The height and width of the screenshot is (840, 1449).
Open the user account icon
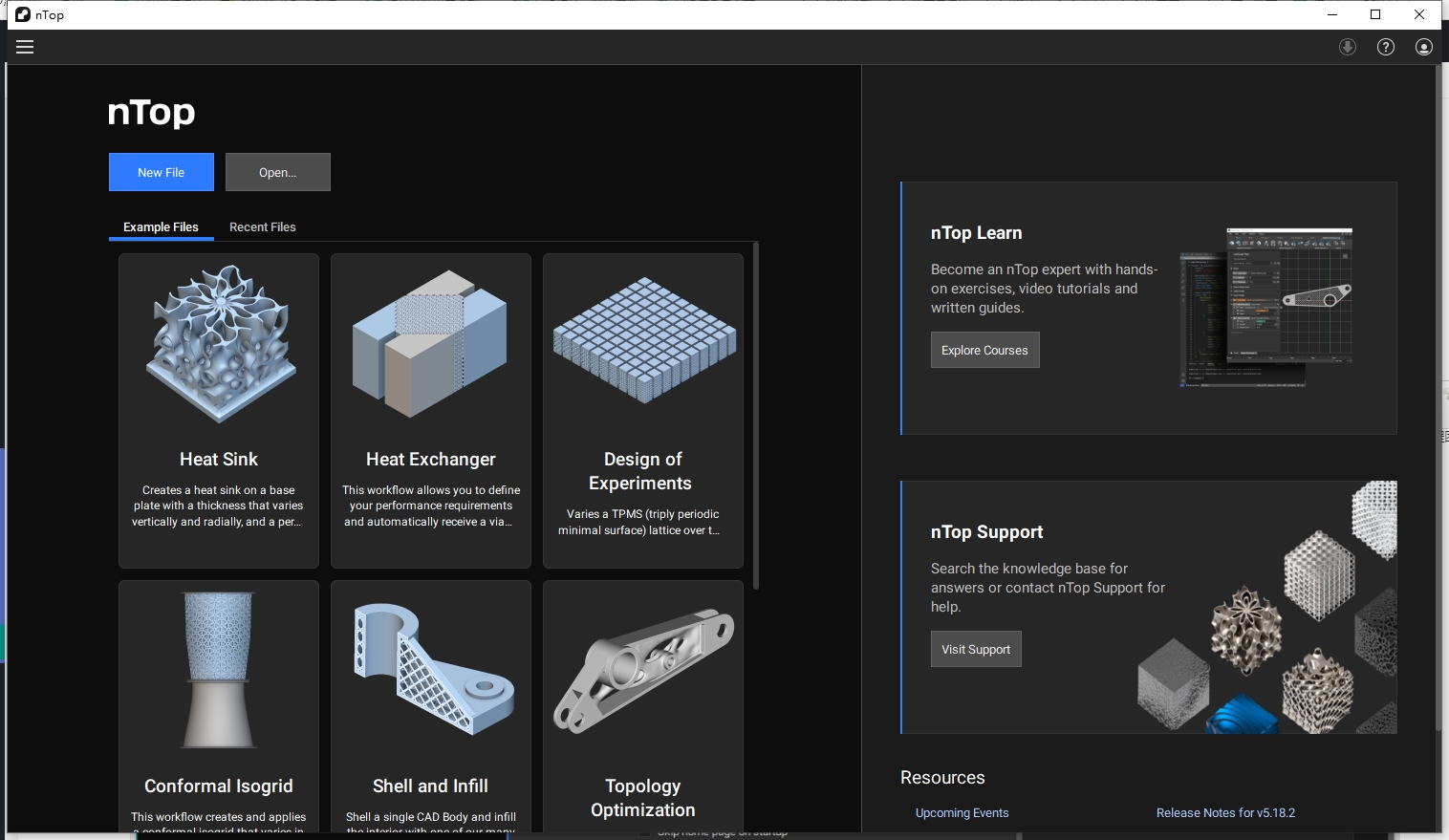1424,47
